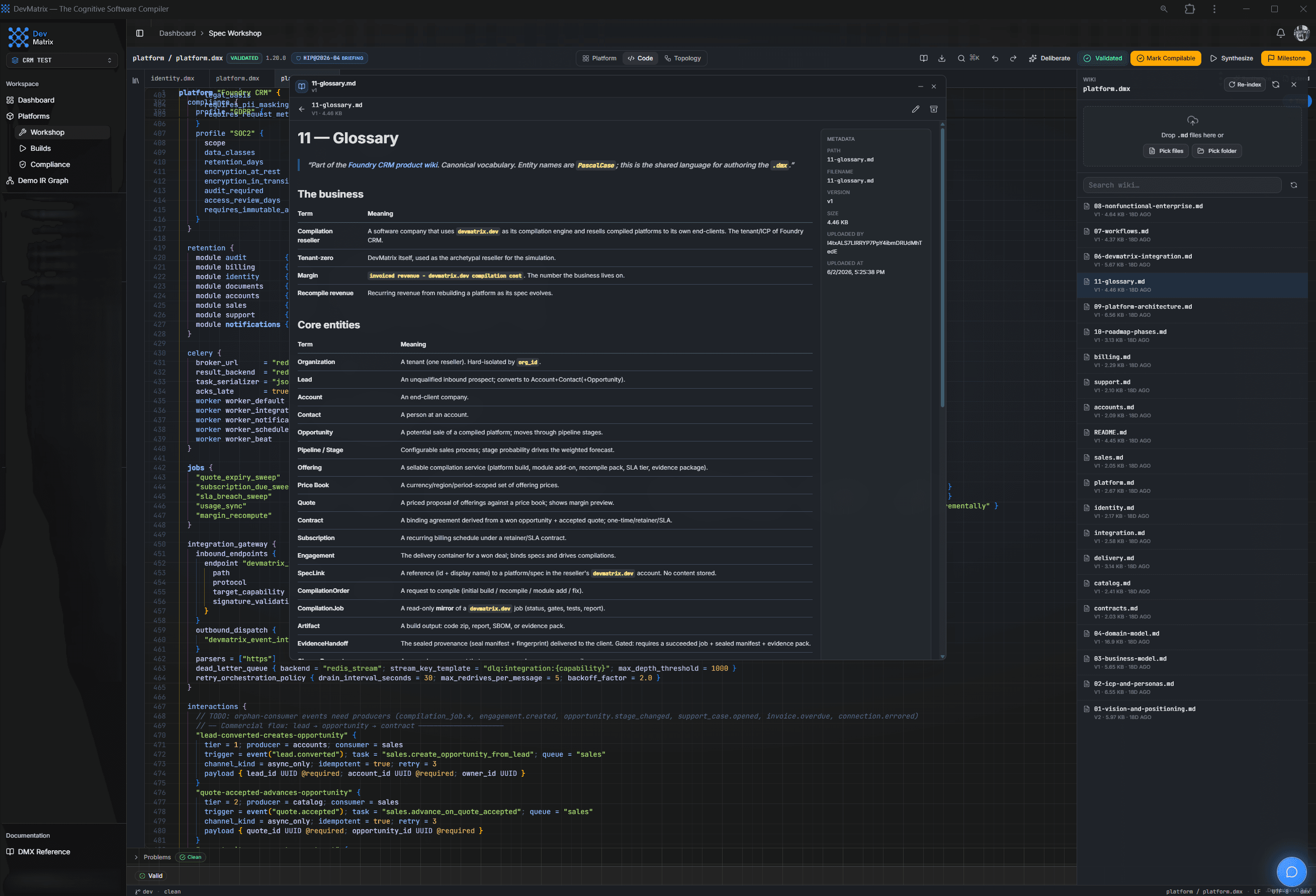Image resolution: width=1316 pixels, height=896 pixels.
Task: Open DMX Reference documentation
Action: click(x=44, y=852)
